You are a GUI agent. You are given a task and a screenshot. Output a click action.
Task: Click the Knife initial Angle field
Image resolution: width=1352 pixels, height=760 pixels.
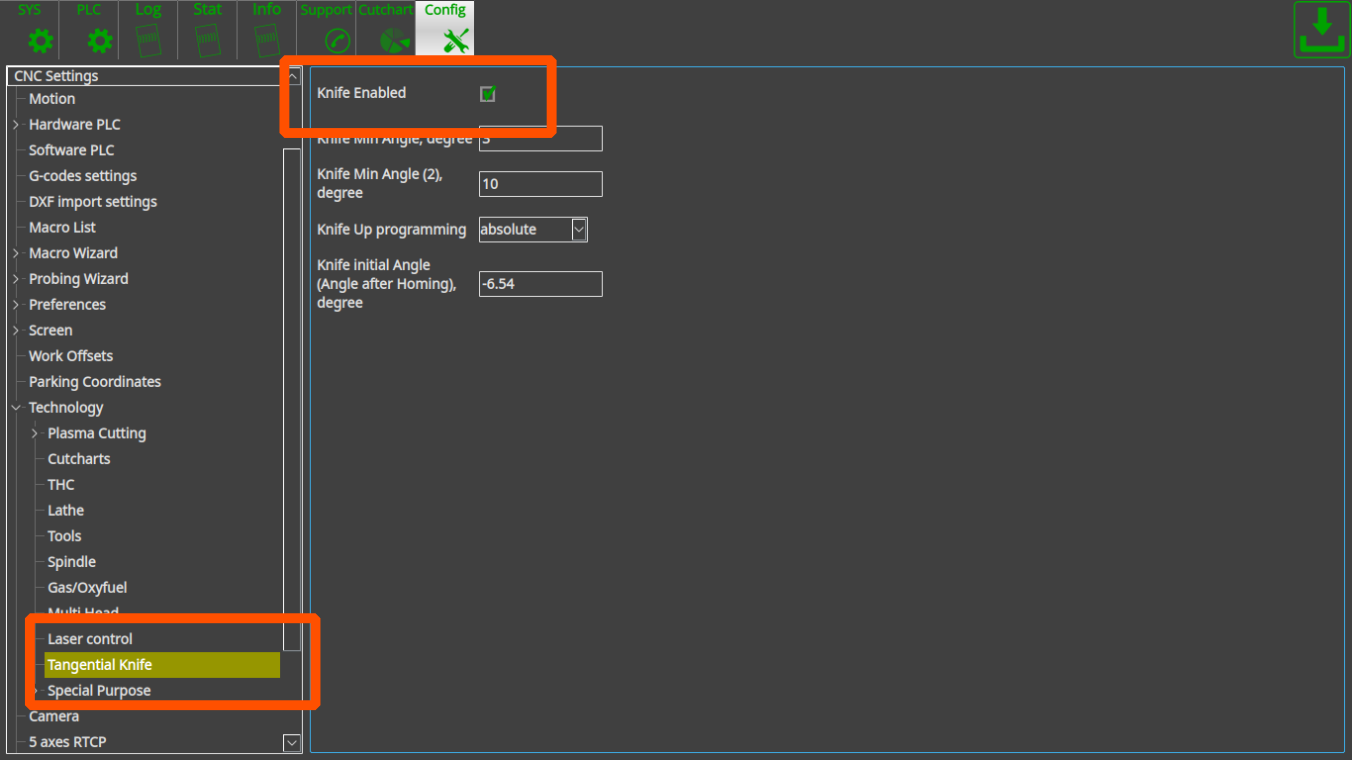[540, 284]
